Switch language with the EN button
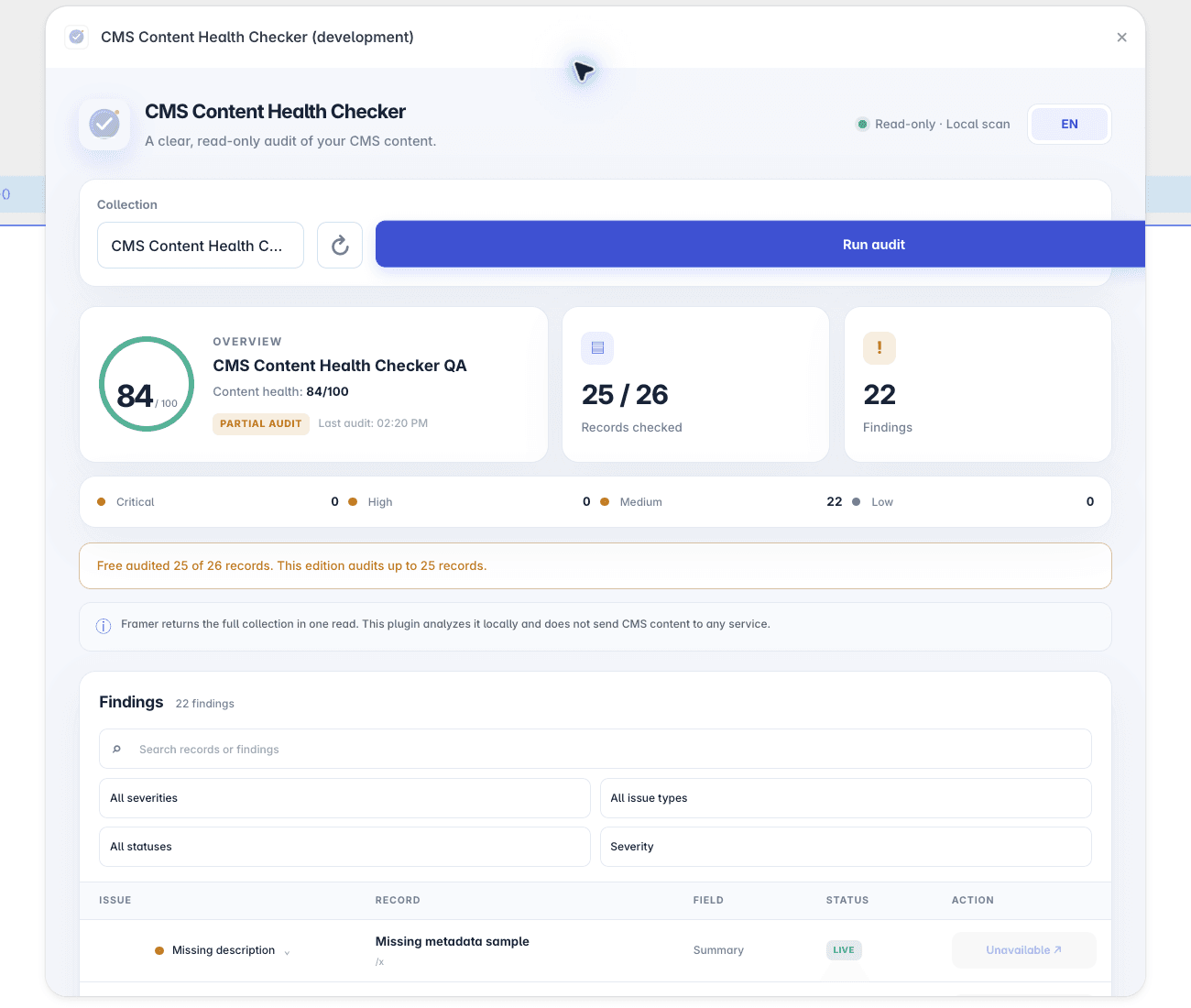Viewport: 1191px width, 1008px height. (1069, 124)
